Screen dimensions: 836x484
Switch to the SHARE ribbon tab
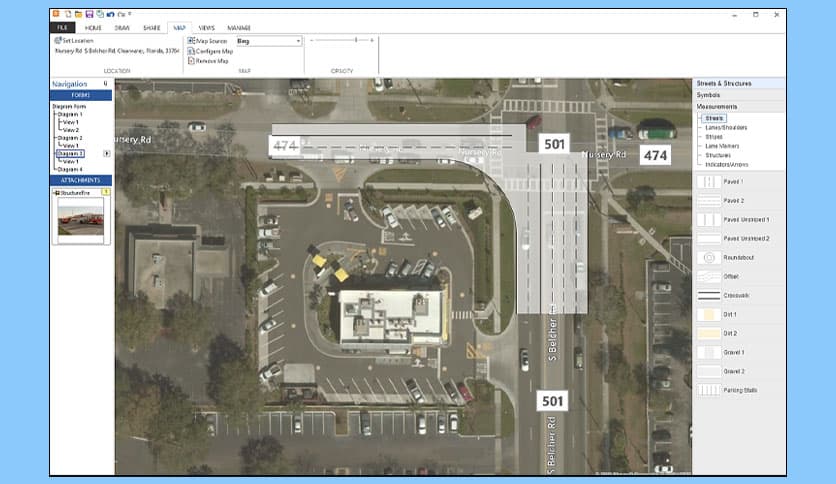(152, 28)
